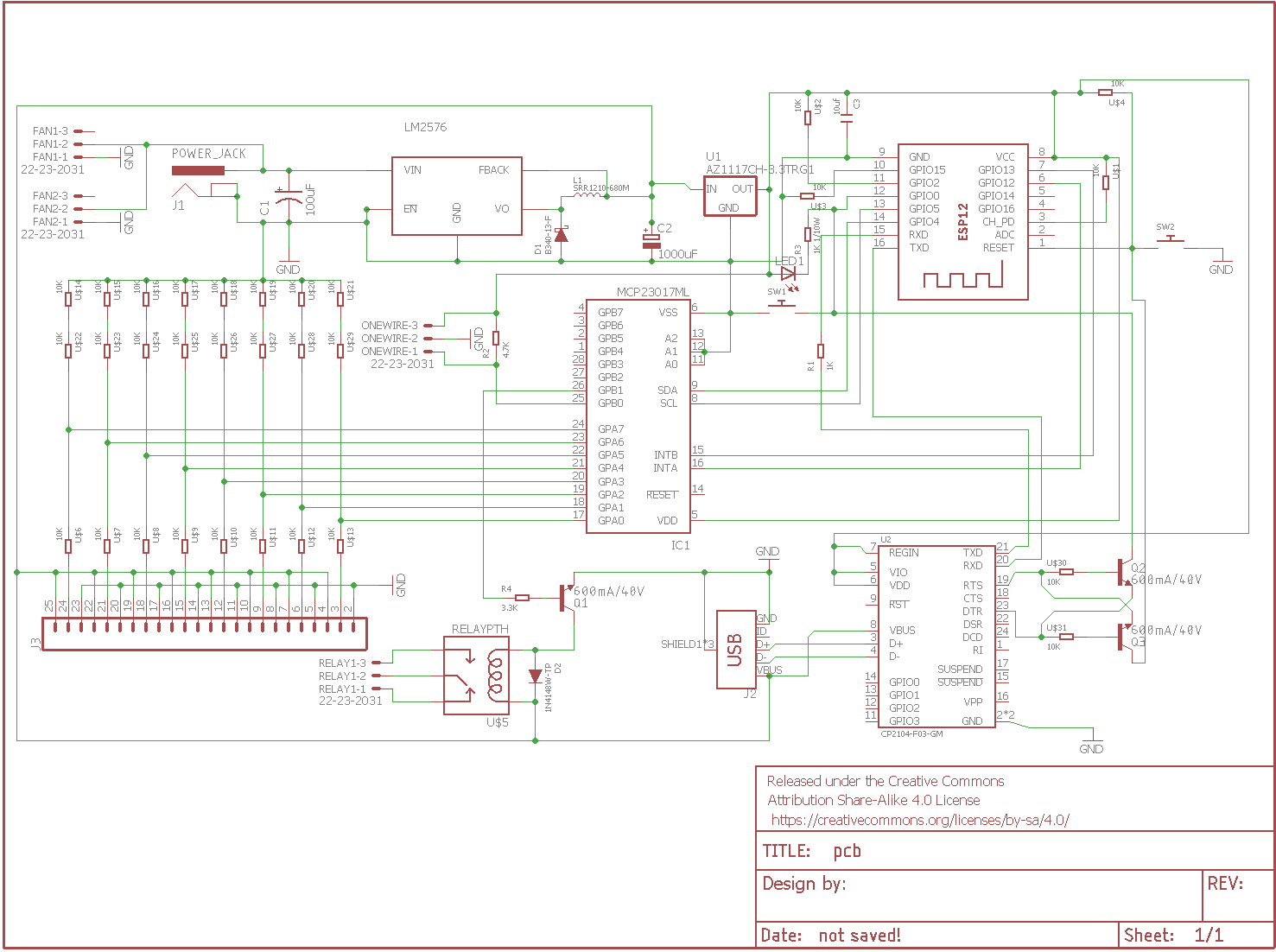This screenshot has height=952, width=1276.
Task: Click 'Released under the Creative Commons' text
Action: click(886, 781)
